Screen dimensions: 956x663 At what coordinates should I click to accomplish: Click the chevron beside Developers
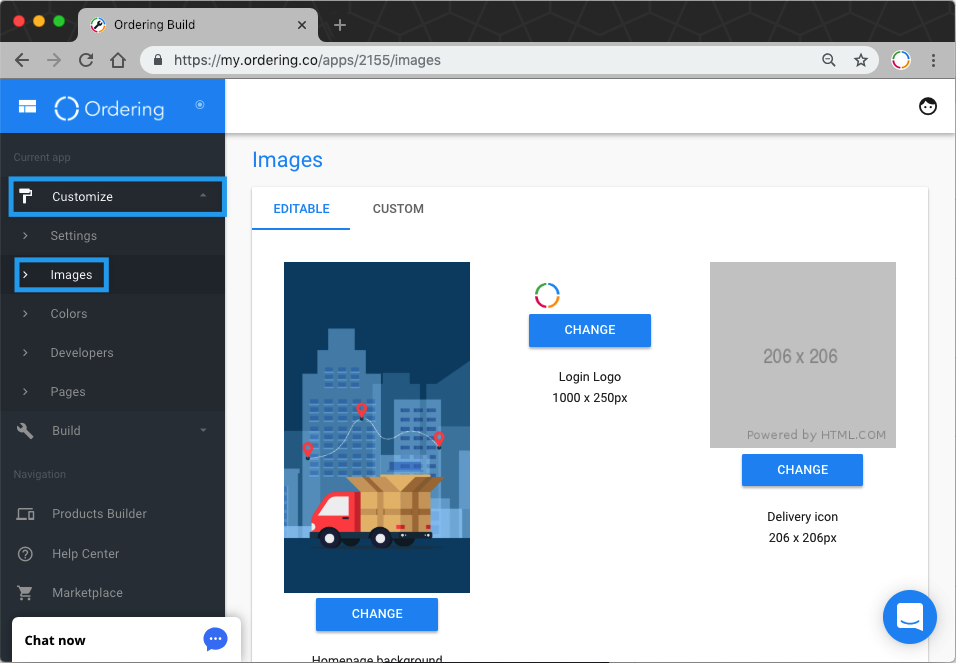(x=25, y=353)
